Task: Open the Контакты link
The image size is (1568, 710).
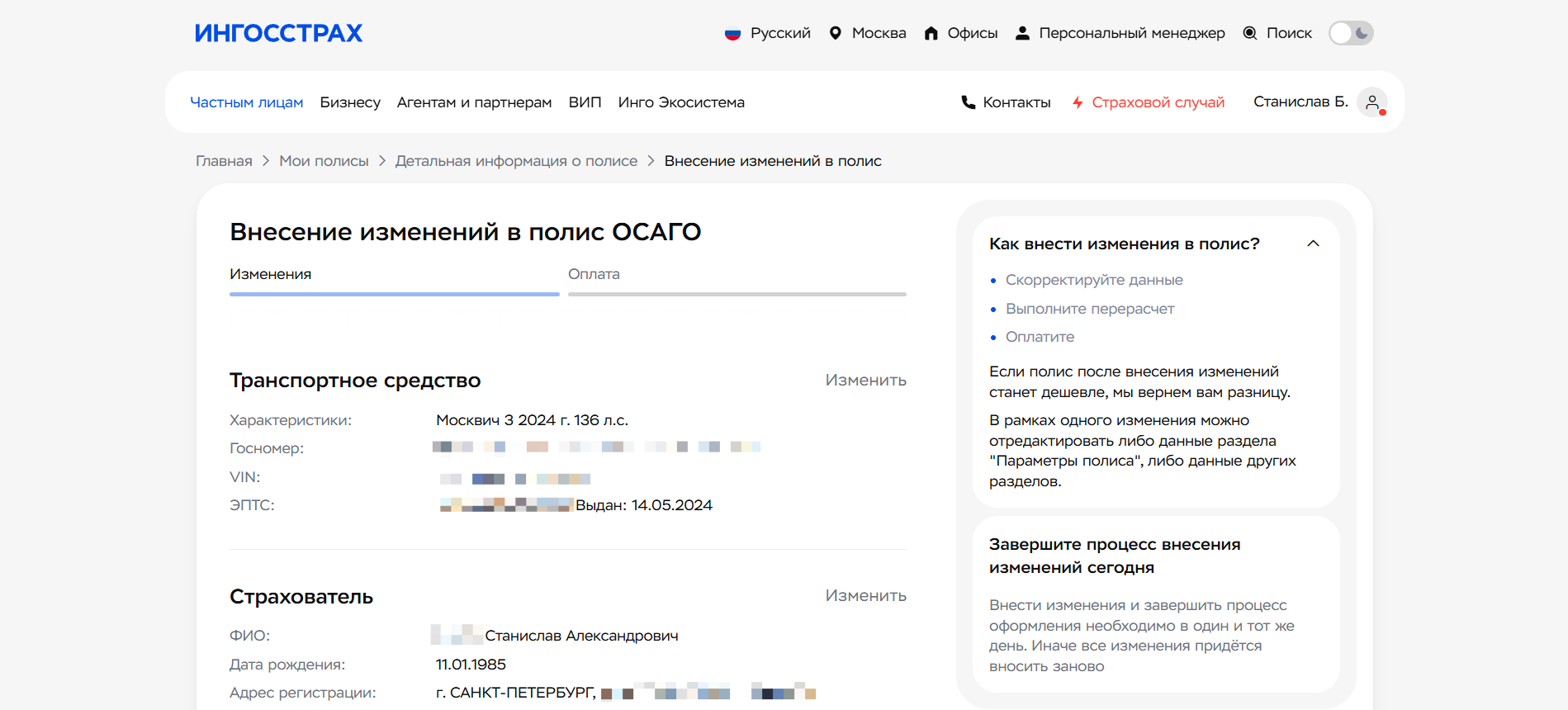Action: click(x=1016, y=102)
